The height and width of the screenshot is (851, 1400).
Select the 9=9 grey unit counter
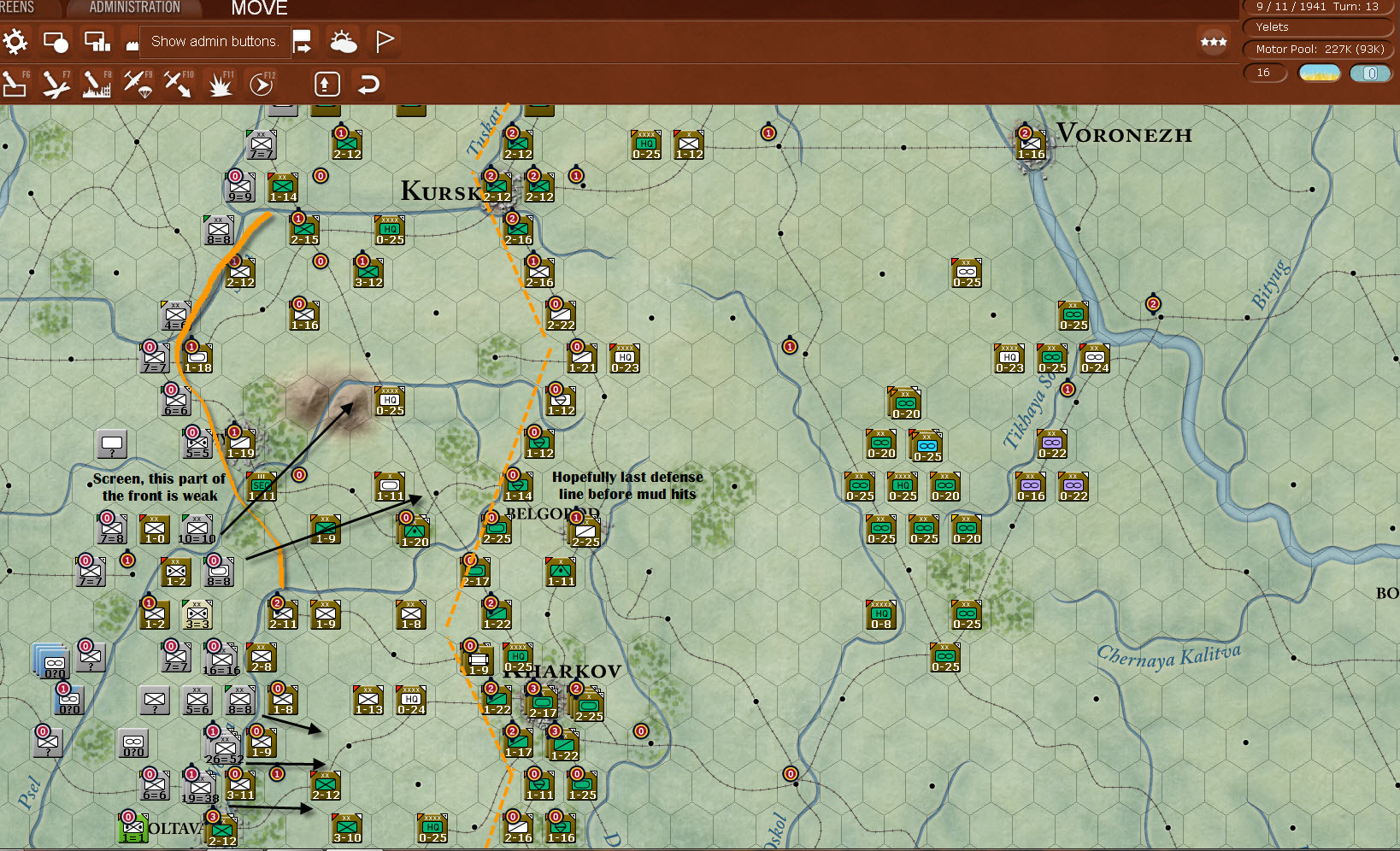(240, 188)
